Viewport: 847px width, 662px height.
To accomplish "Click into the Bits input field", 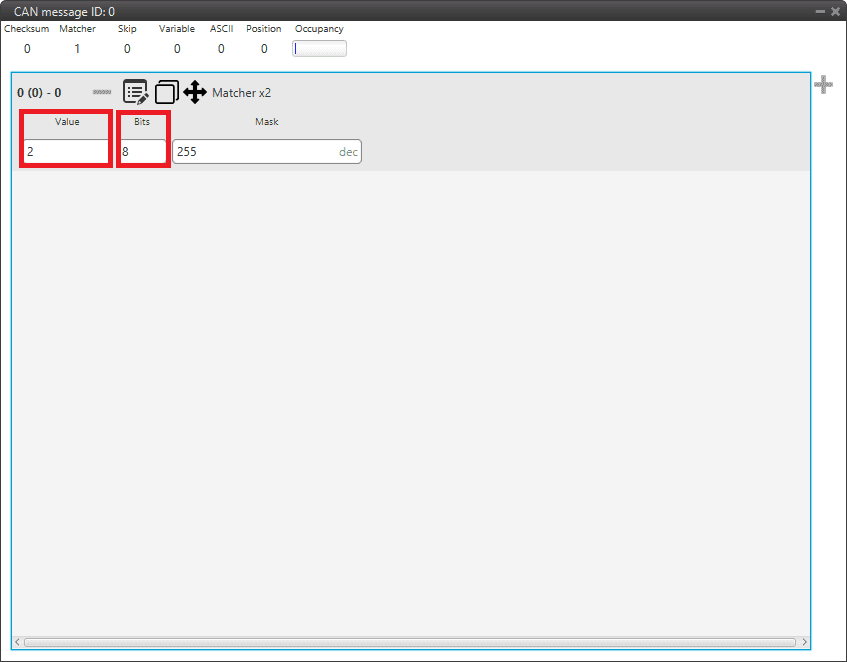I will point(143,152).
